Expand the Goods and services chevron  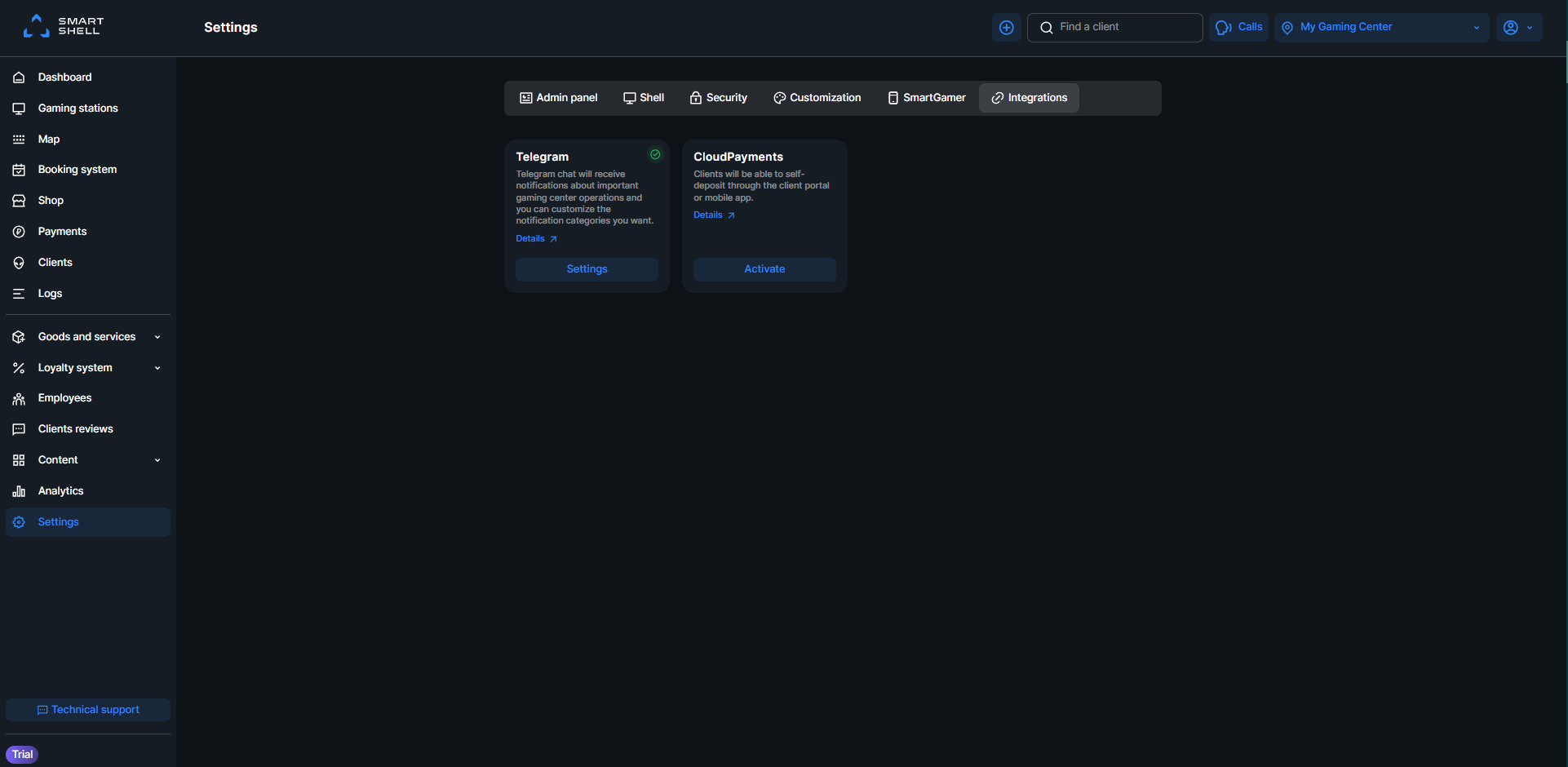(157, 337)
